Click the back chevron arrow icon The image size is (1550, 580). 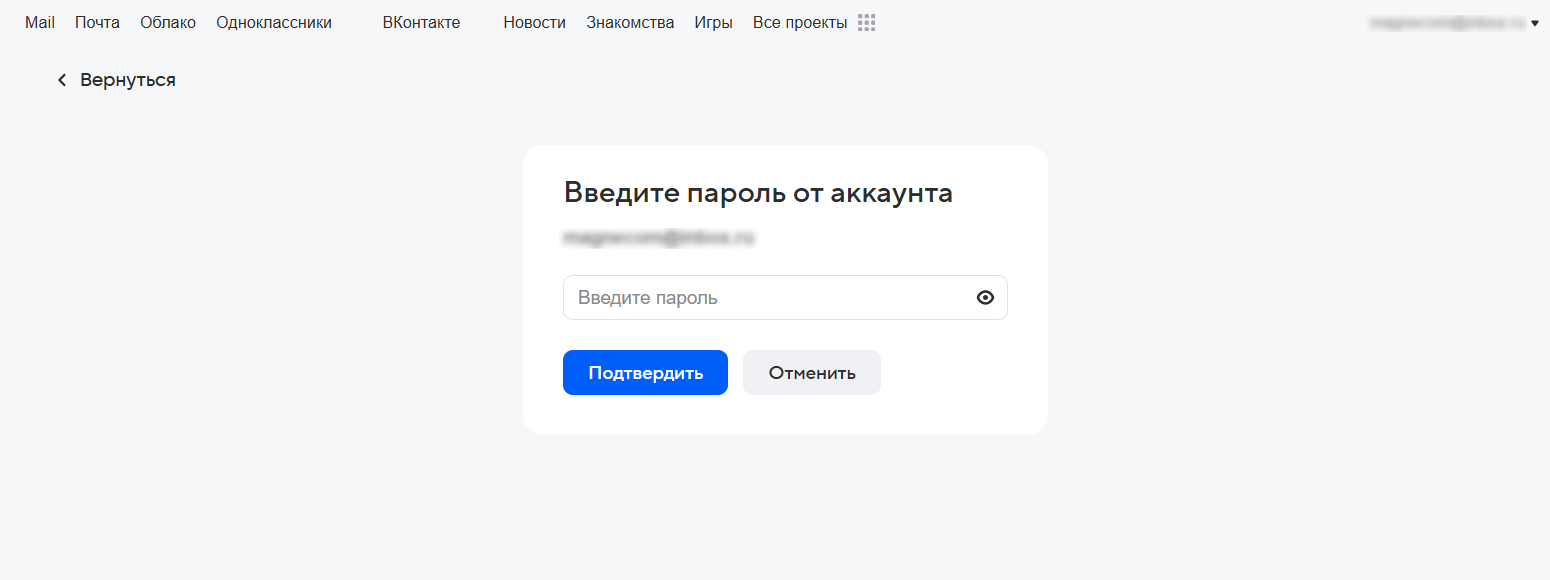coord(62,80)
